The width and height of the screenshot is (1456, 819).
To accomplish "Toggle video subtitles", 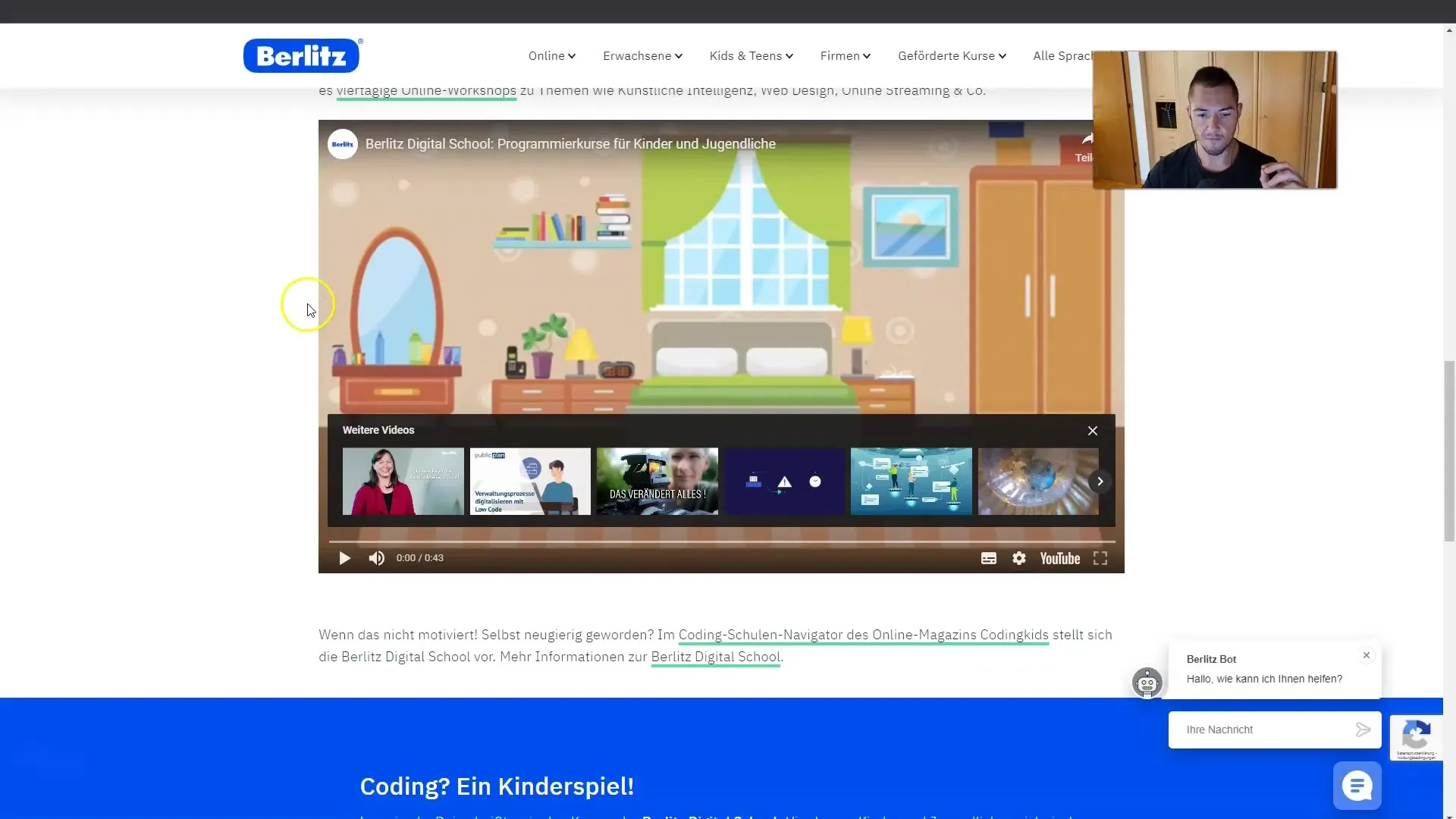I will (989, 558).
